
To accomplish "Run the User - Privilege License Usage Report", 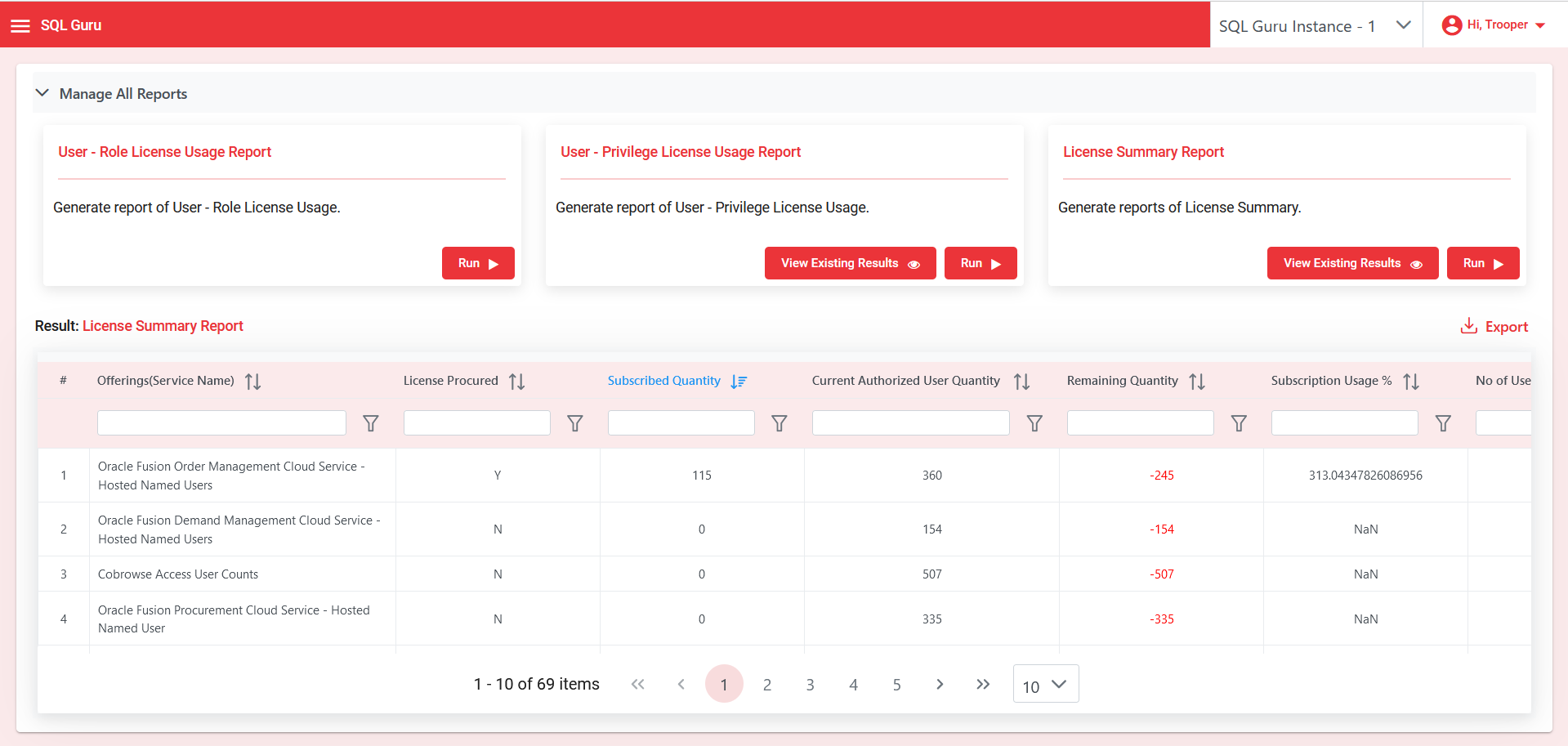I will (981, 263).
